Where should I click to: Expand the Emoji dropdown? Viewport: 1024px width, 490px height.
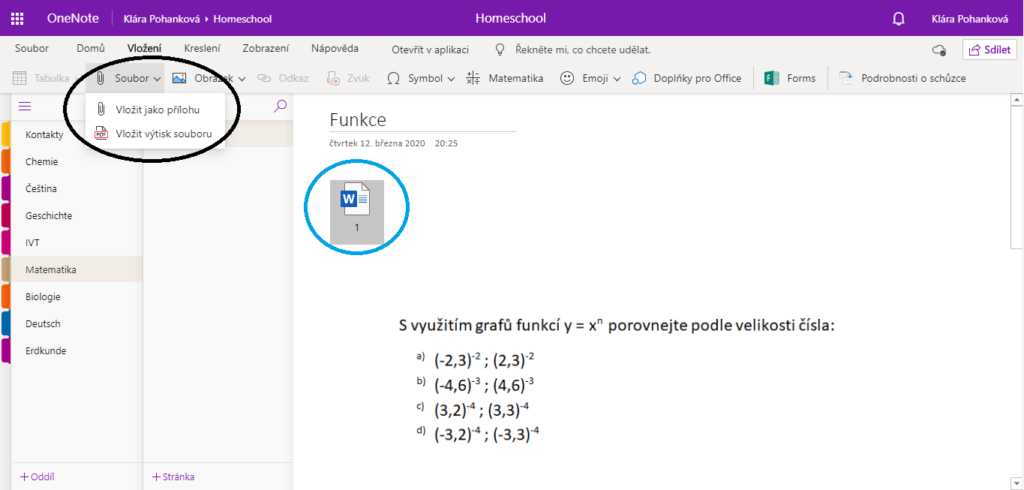click(590, 78)
